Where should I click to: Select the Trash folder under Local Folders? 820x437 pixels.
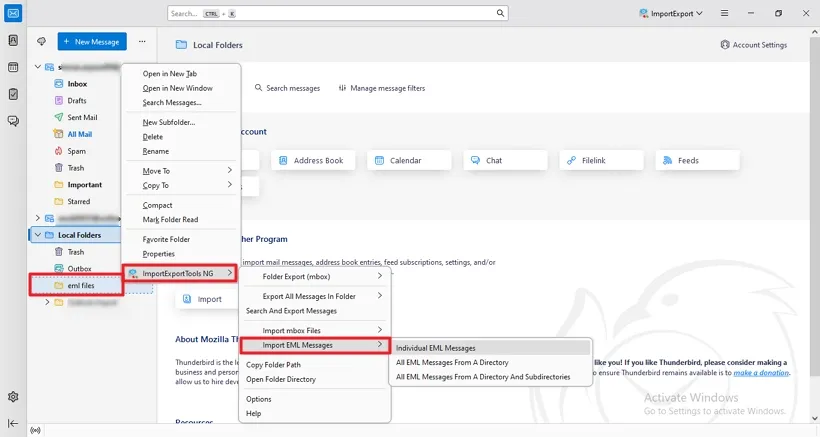pyautogui.click(x=75, y=252)
